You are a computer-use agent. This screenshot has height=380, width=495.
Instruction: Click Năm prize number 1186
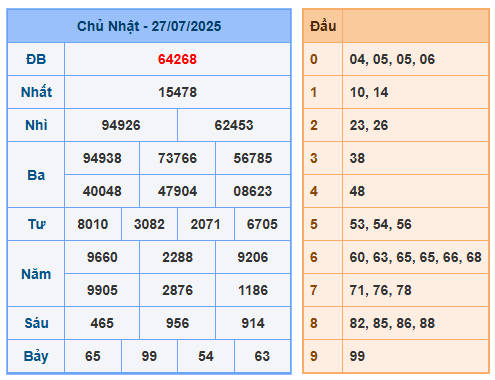coord(253,290)
